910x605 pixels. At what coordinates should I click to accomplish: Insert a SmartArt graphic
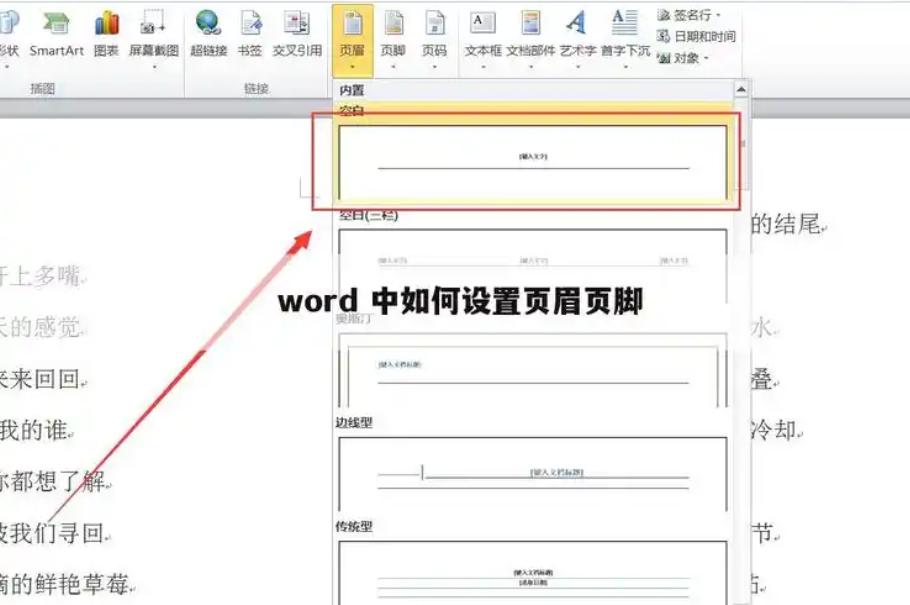click(56, 36)
